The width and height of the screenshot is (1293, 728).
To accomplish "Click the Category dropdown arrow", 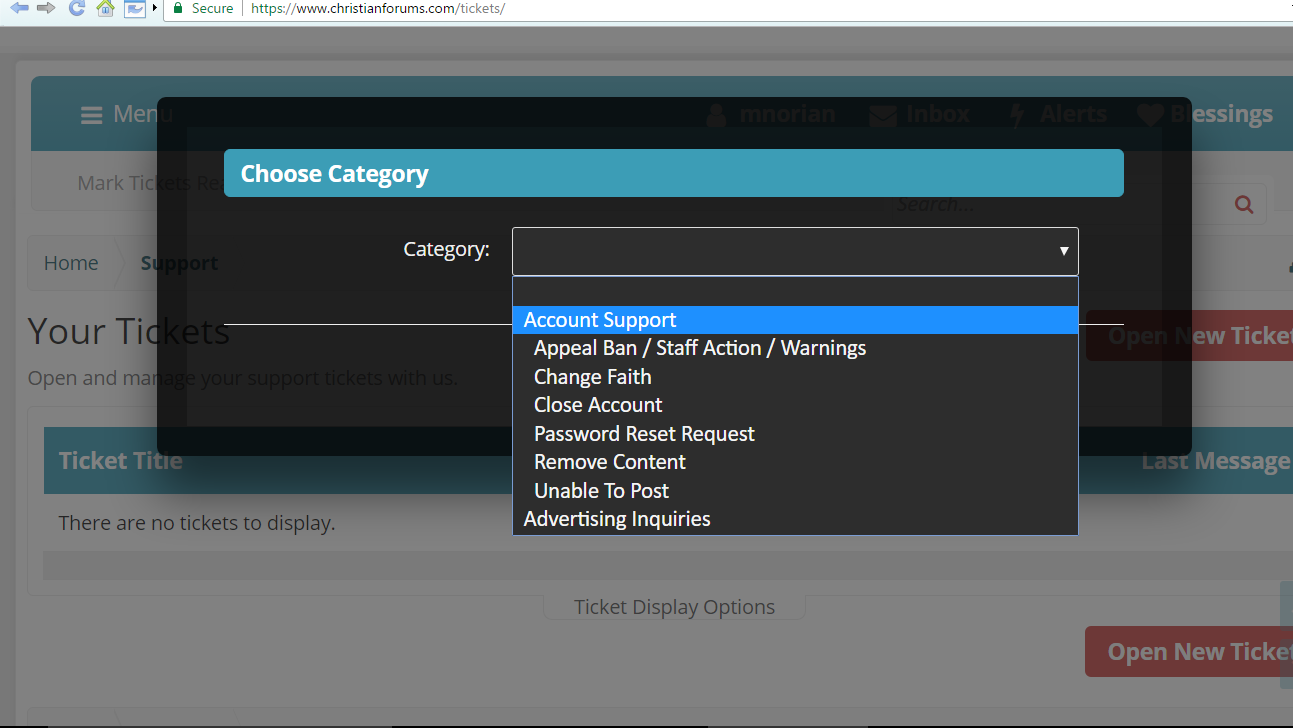I will (x=1064, y=251).
